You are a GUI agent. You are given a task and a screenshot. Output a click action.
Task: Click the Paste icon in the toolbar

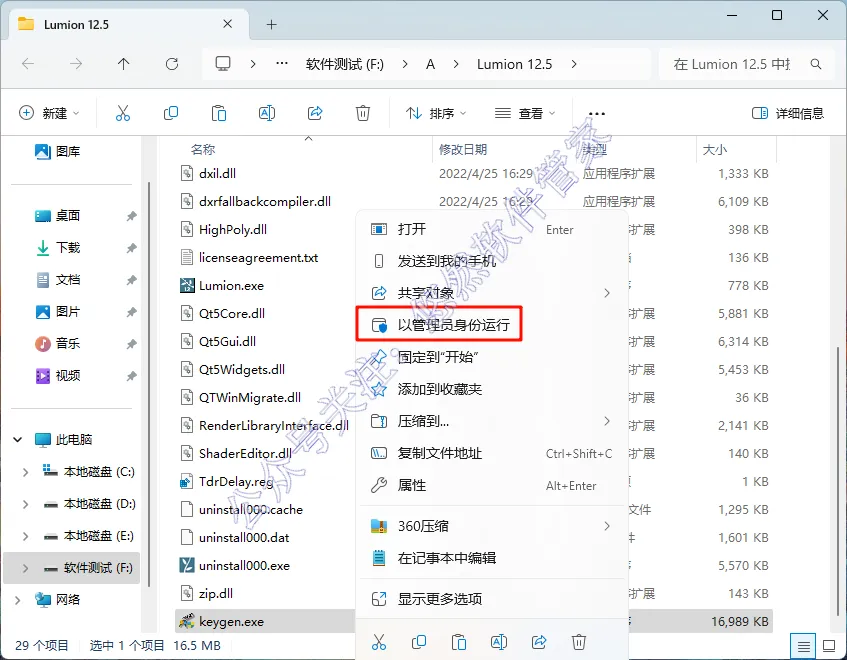point(219,113)
